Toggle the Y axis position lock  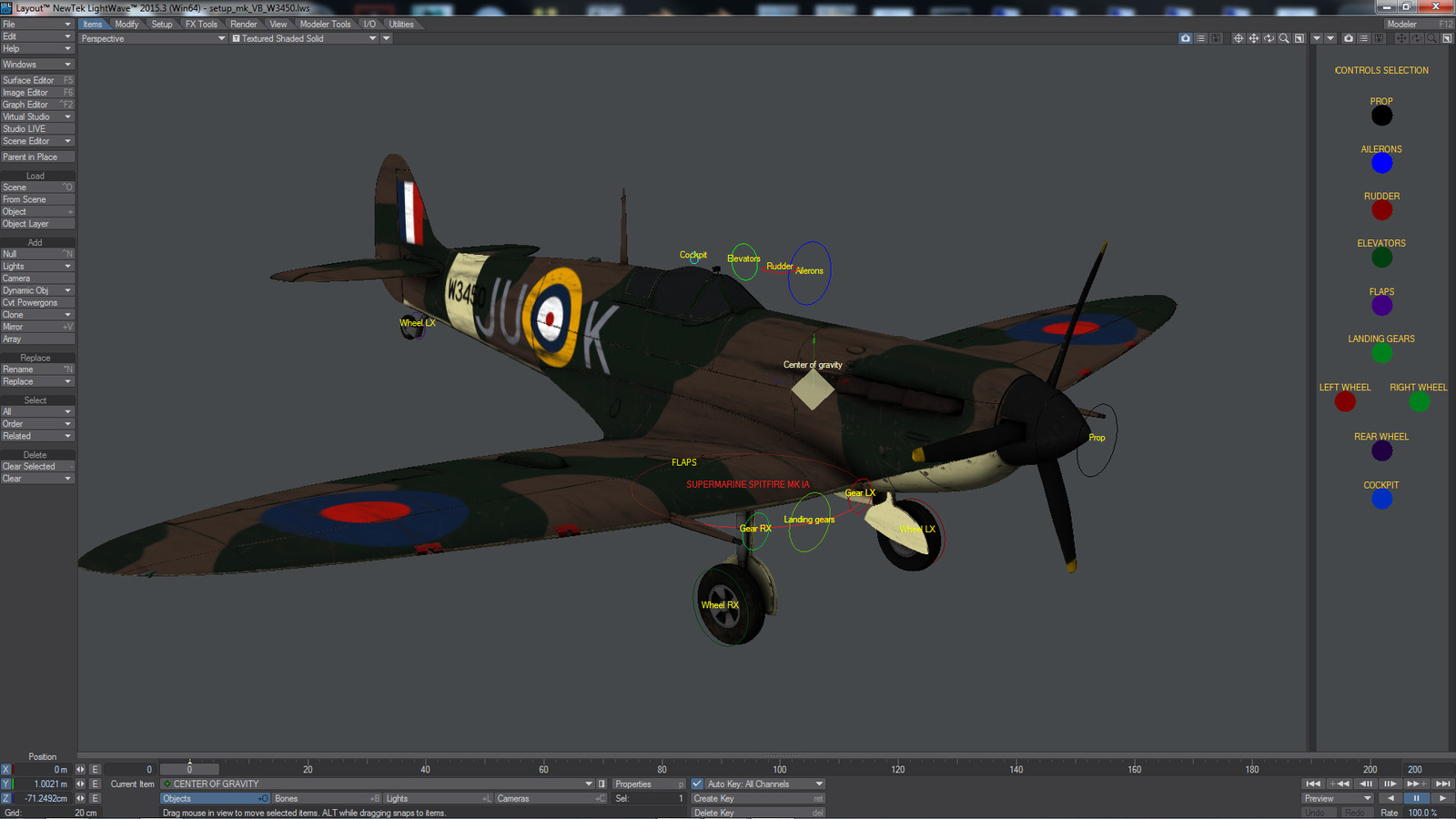5,784
